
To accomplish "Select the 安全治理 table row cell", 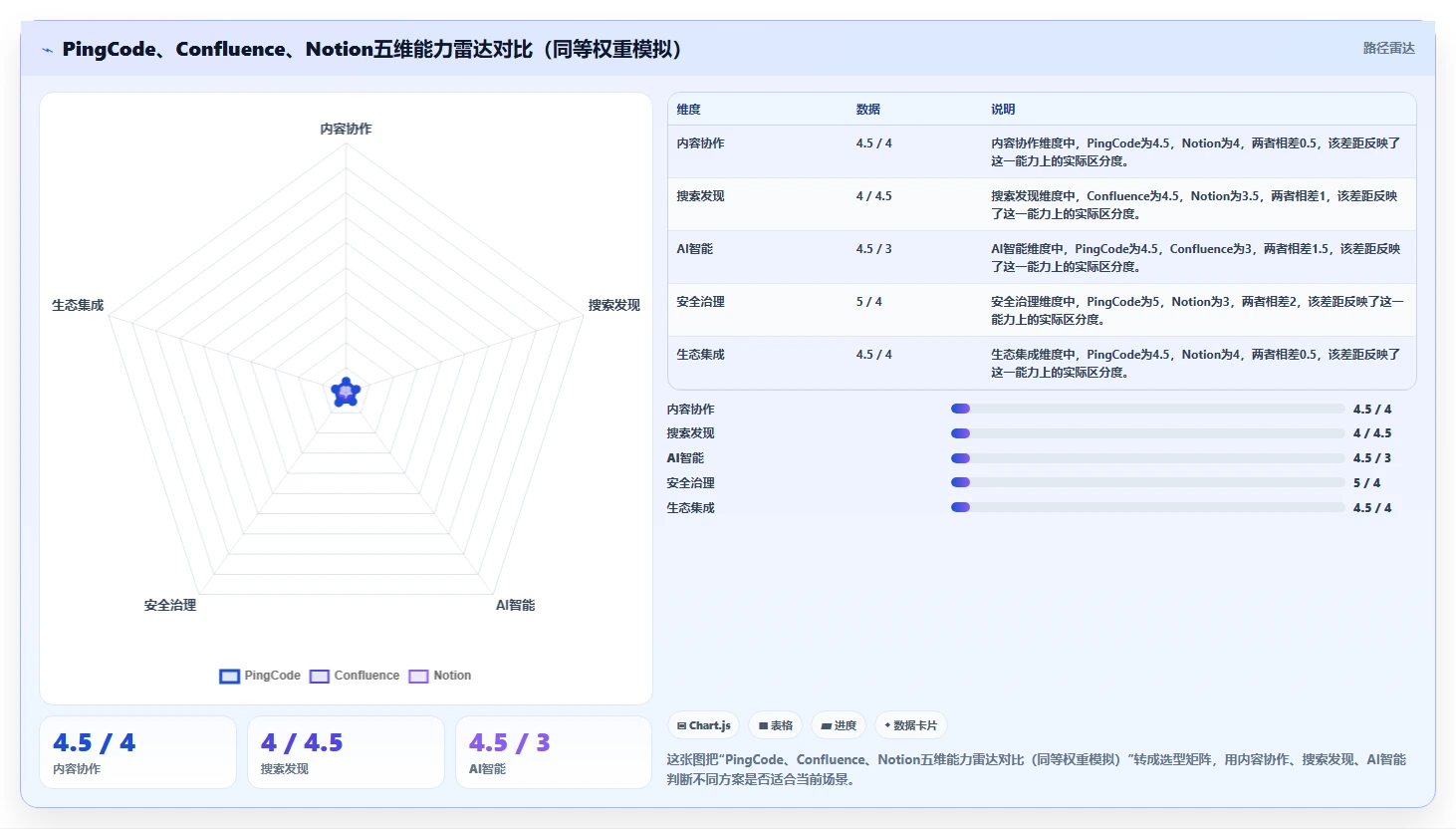I will [700, 302].
